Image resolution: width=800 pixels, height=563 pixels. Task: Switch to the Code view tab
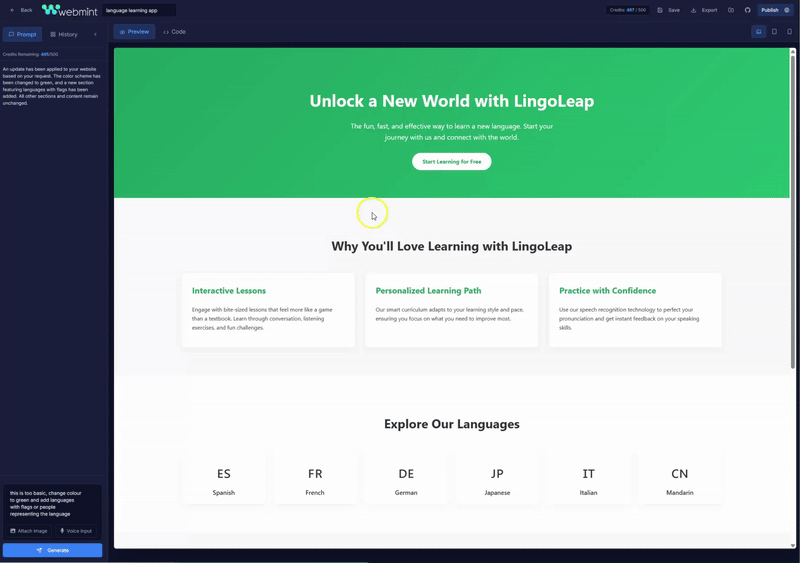[174, 32]
